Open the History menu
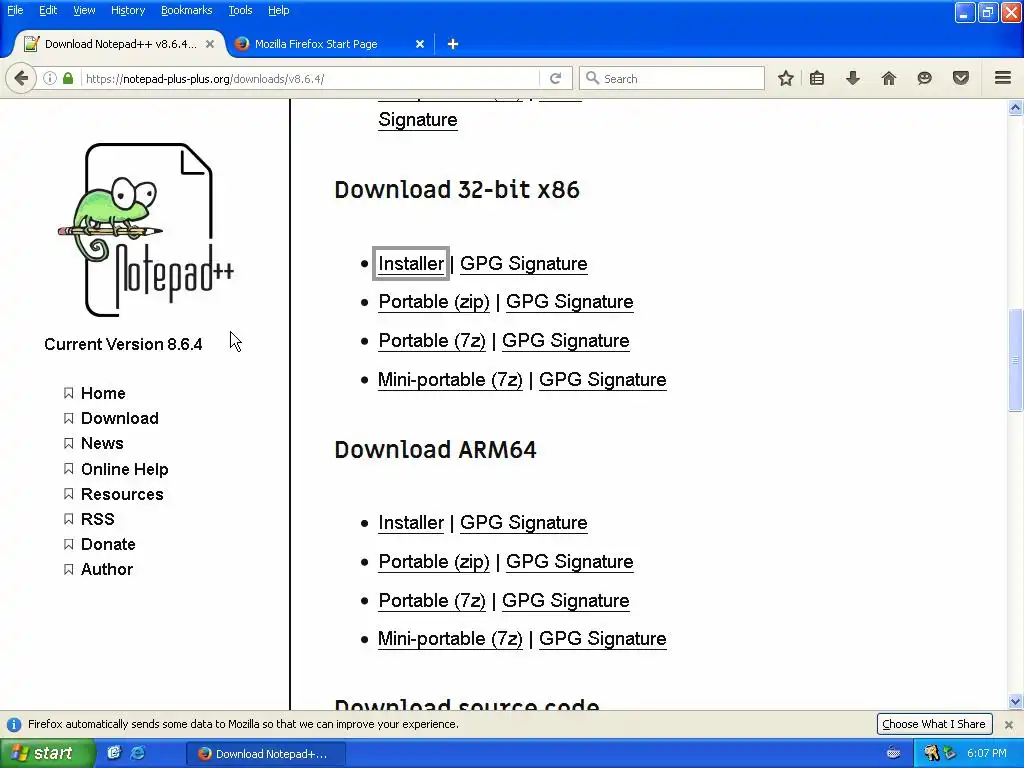Screen dimensions: 1024x768 pos(127,10)
